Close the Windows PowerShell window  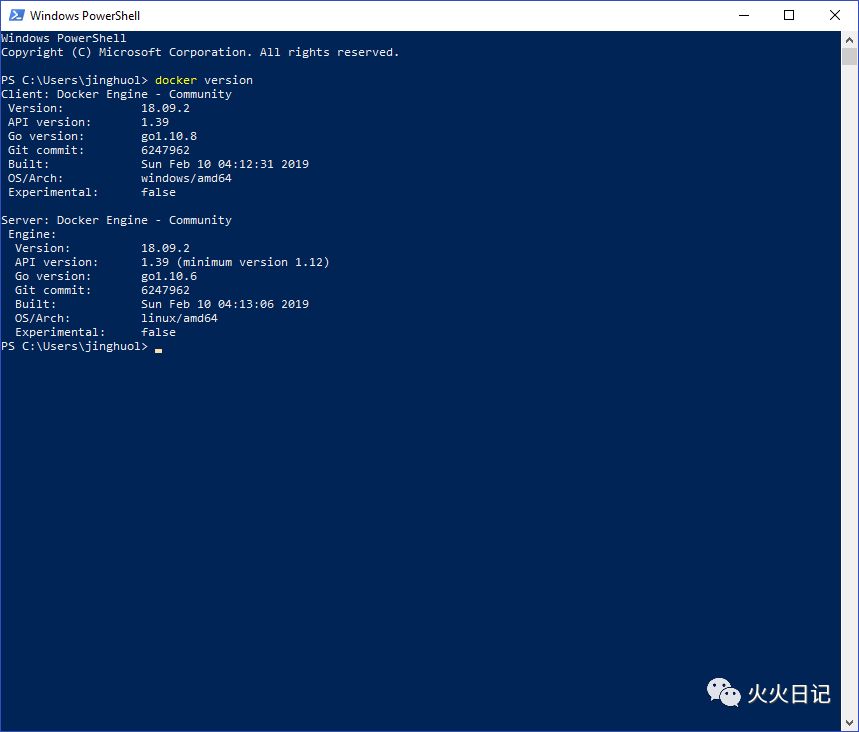[834, 15]
